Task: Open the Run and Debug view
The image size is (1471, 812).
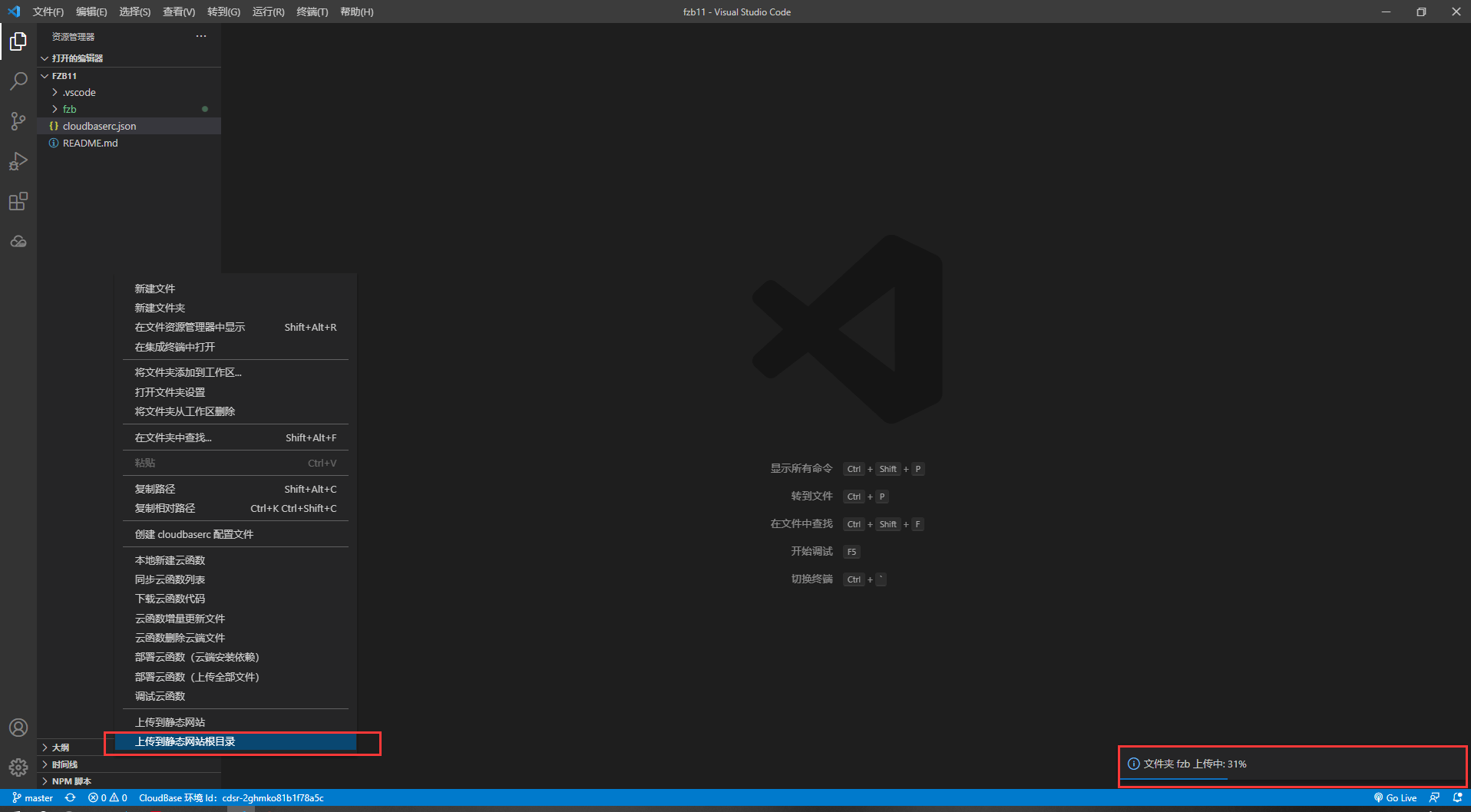Action: (x=18, y=161)
